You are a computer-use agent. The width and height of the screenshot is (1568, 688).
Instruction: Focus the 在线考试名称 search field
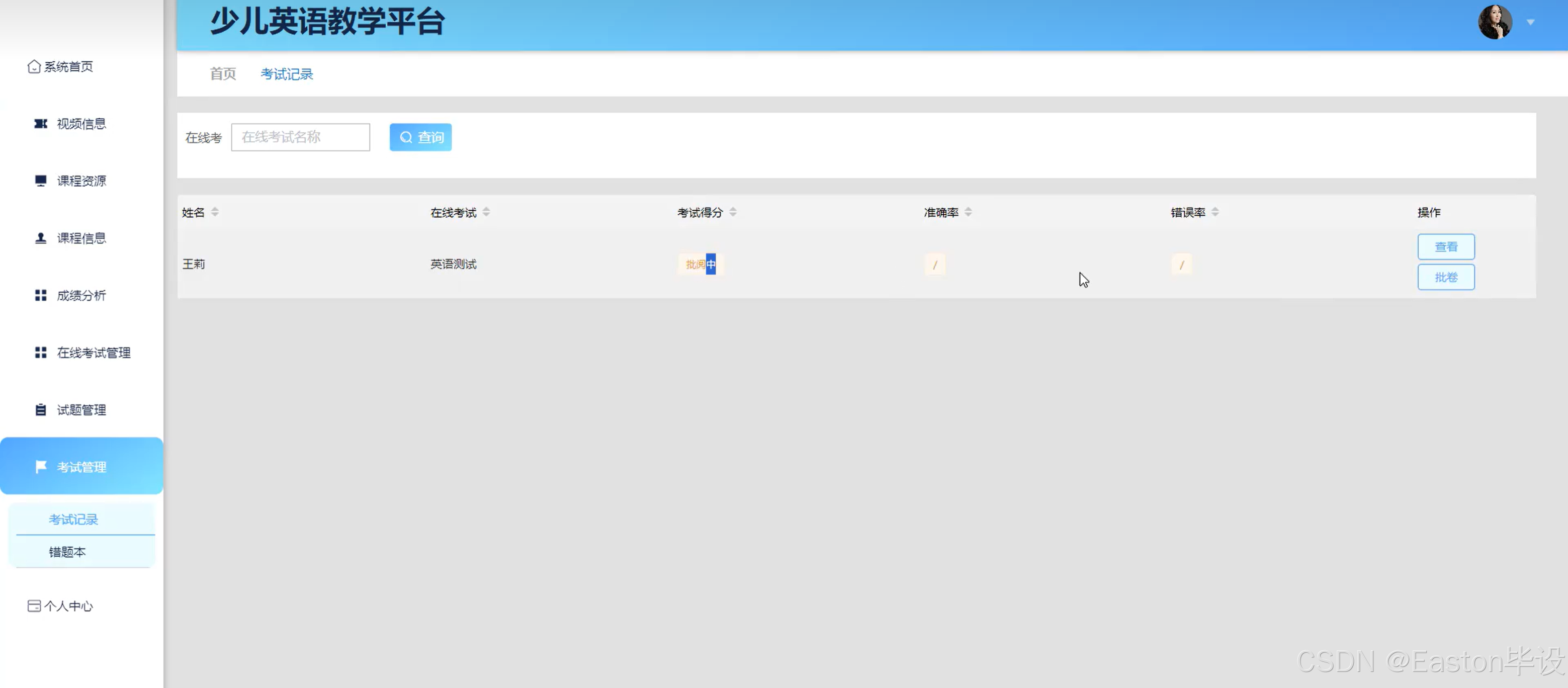pyautogui.click(x=301, y=137)
